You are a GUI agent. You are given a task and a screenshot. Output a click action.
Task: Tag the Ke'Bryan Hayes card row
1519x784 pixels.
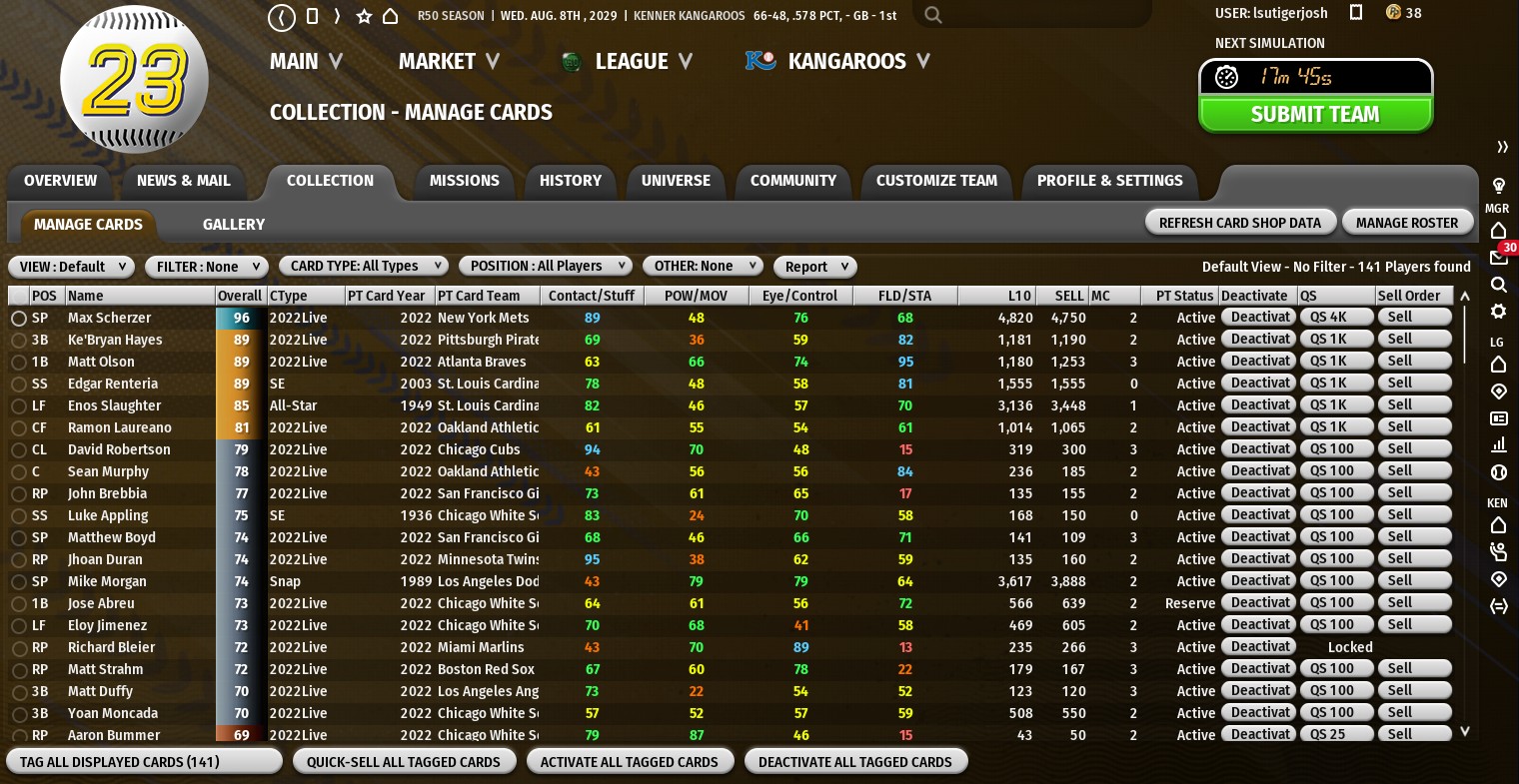[x=19, y=341]
